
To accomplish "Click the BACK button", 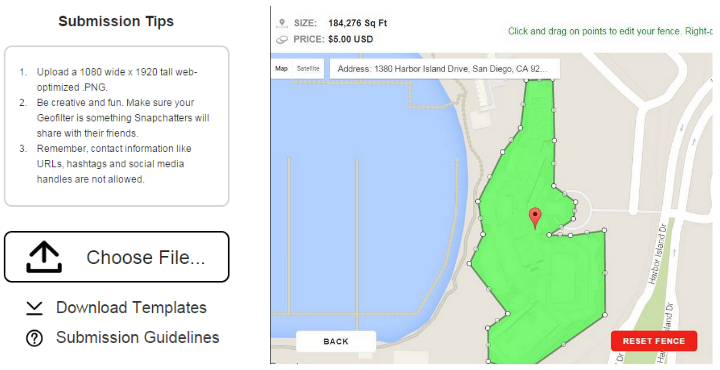I will [x=336, y=342].
